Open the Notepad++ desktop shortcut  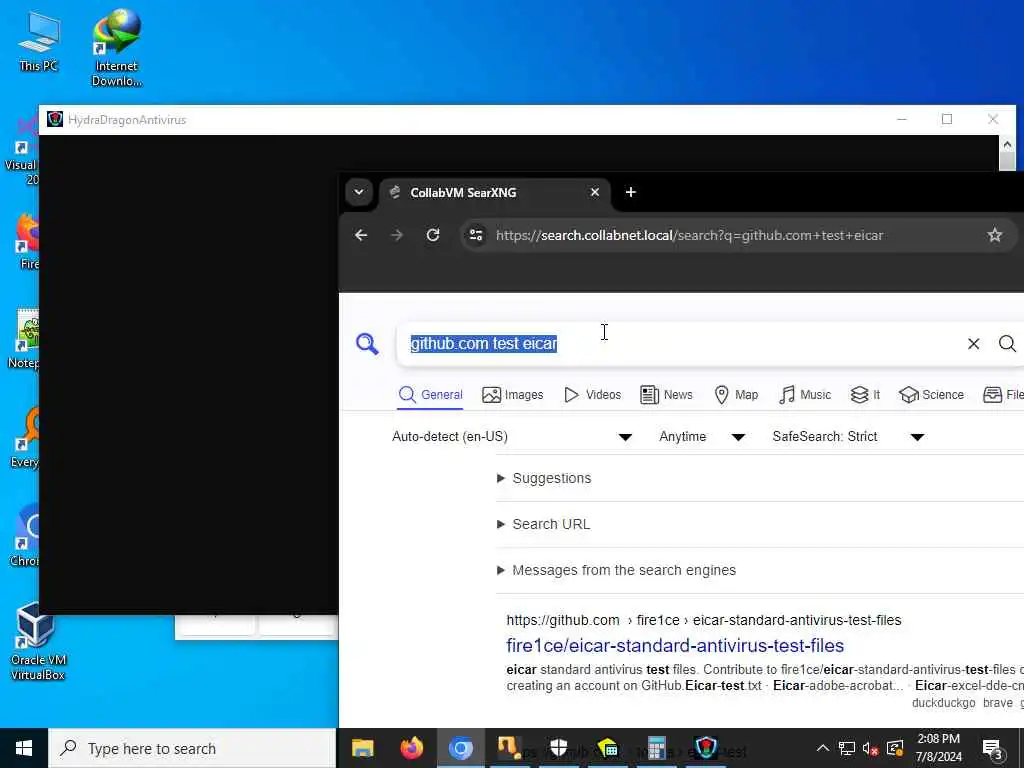(24, 340)
